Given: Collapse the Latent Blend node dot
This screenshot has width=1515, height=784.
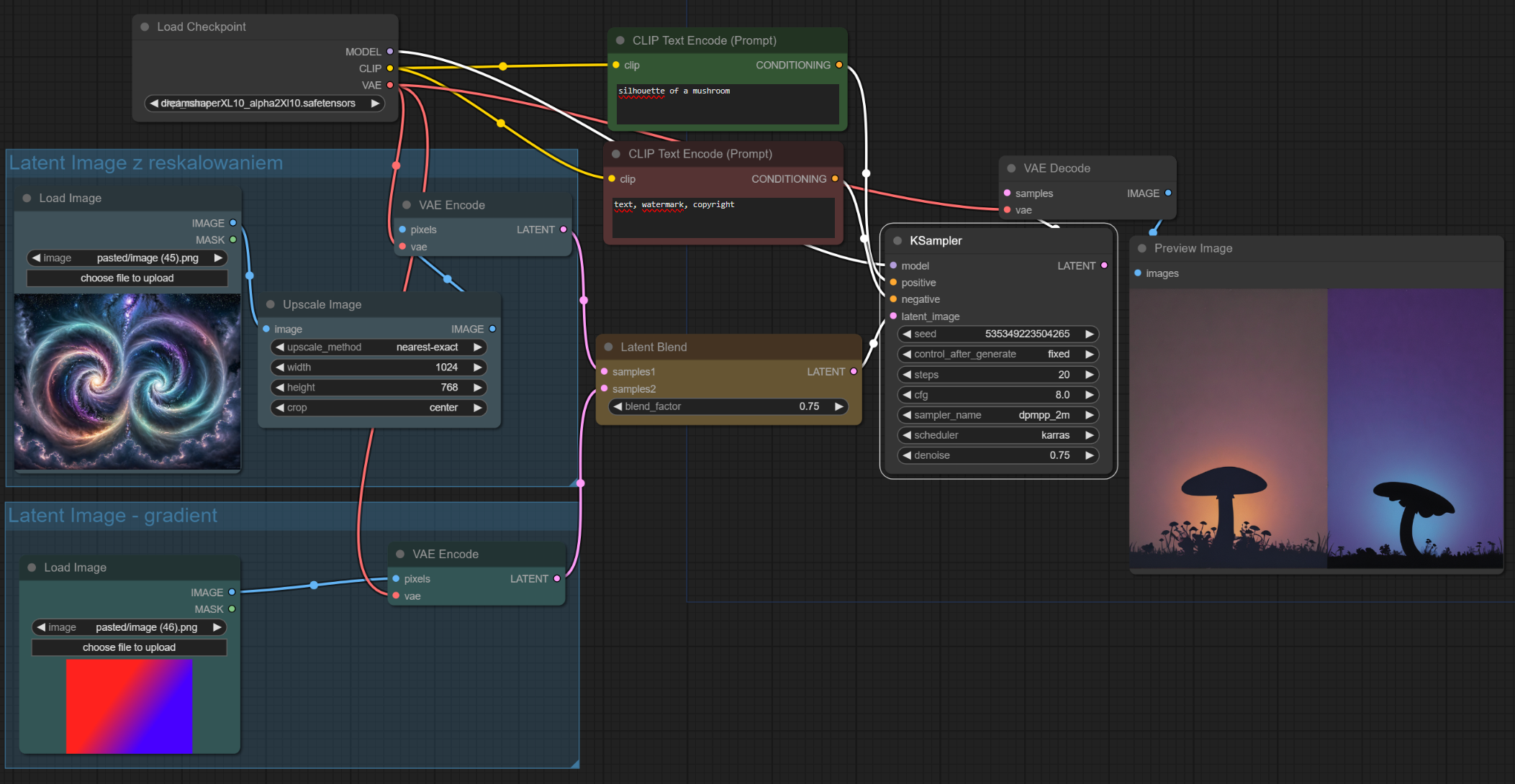Looking at the screenshot, I should 608,347.
